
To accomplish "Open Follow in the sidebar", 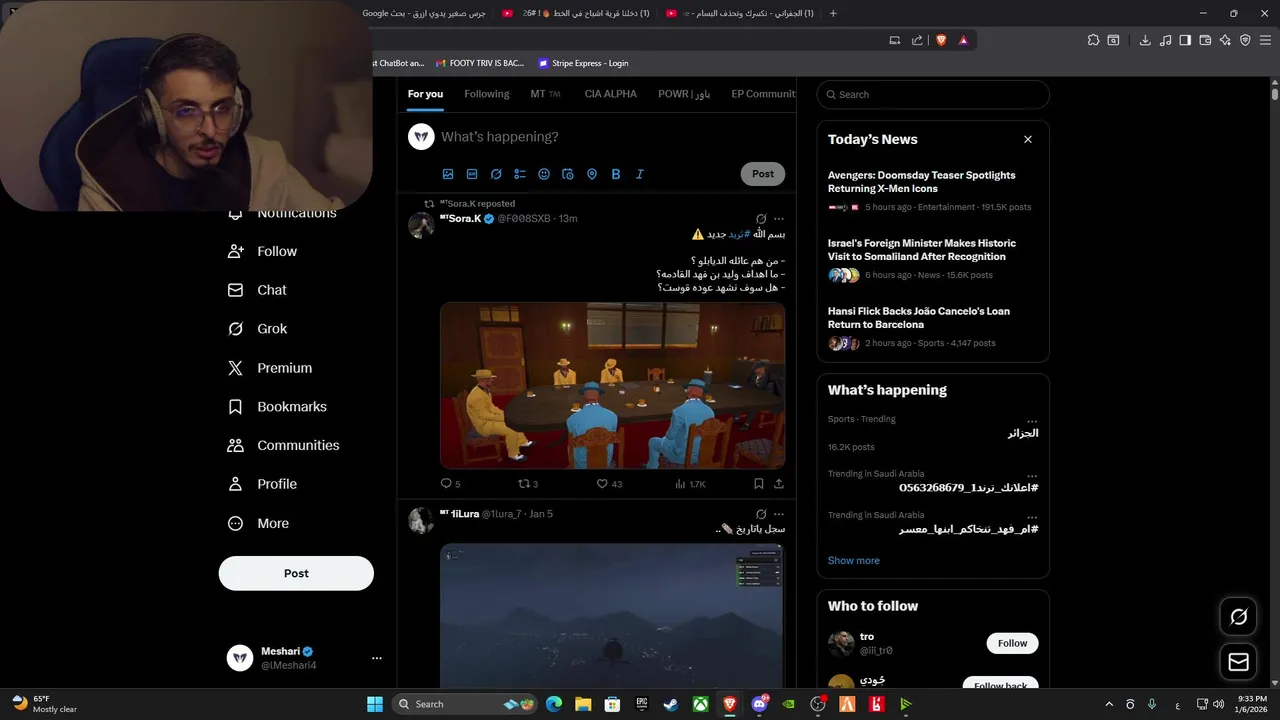I will [x=262, y=251].
